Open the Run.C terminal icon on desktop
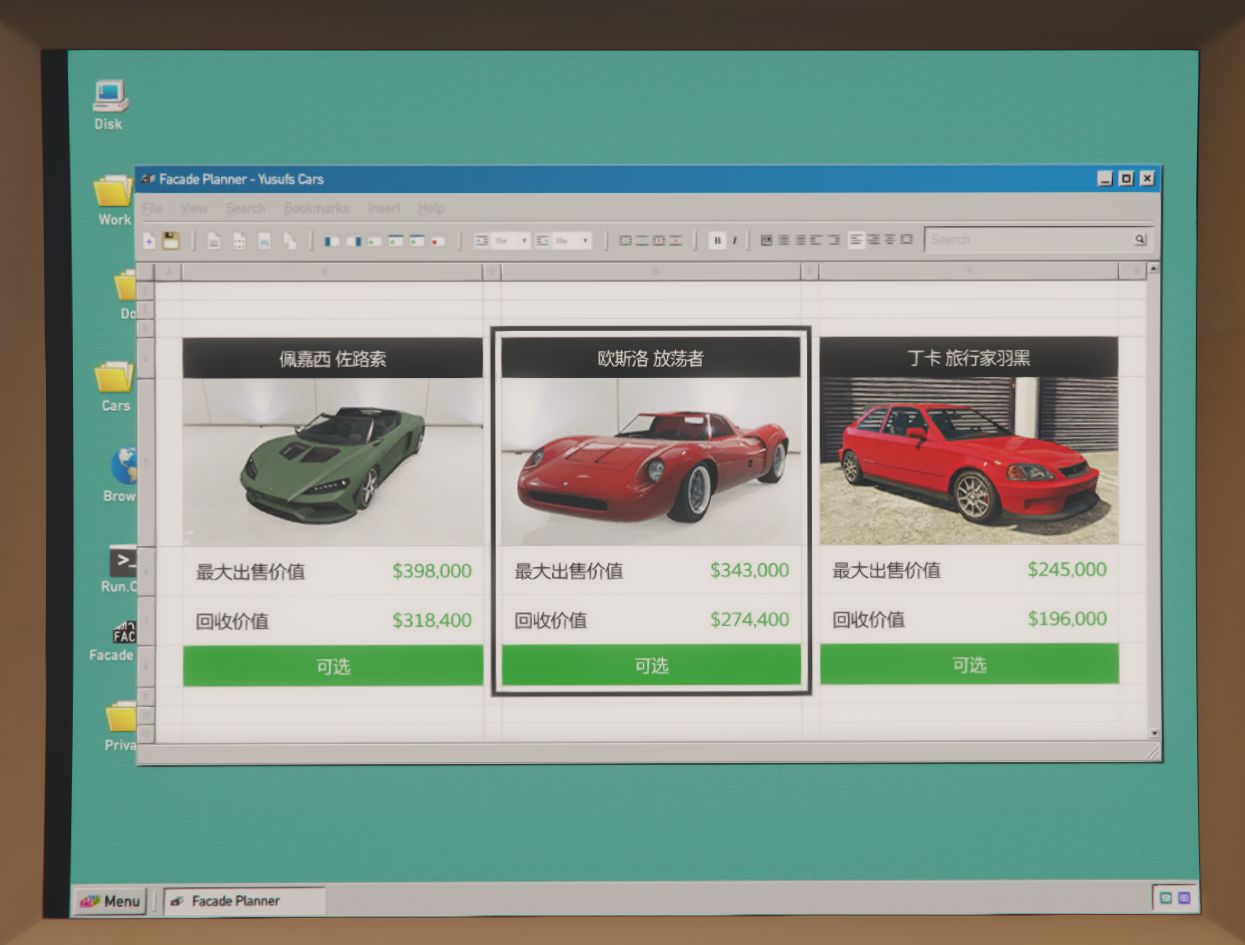The width and height of the screenshot is (1245, 945). coord(120,569)
